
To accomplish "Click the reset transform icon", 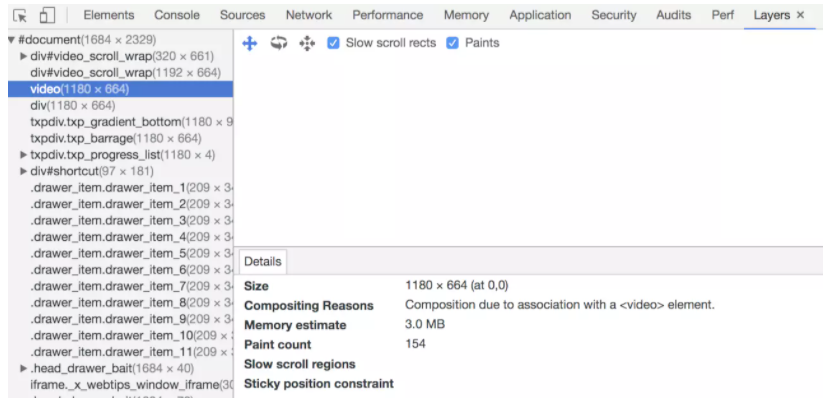I will 307,43.
